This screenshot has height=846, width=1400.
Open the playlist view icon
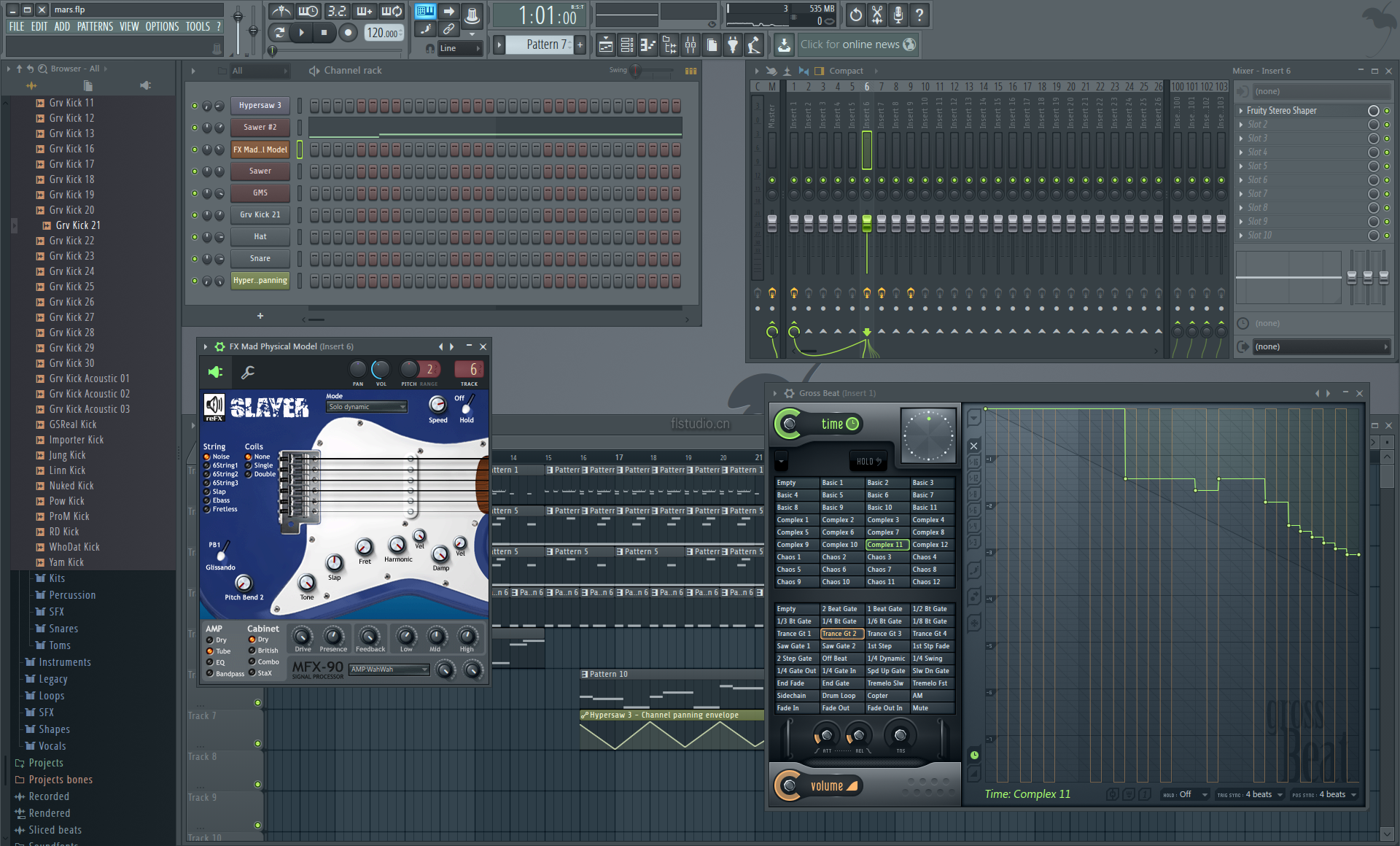(605, 45)
